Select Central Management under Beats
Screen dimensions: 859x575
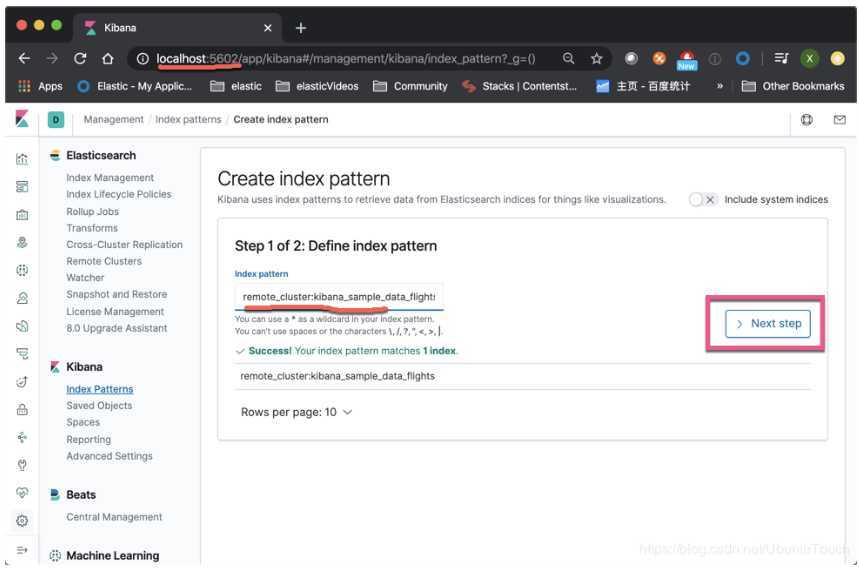114,517
